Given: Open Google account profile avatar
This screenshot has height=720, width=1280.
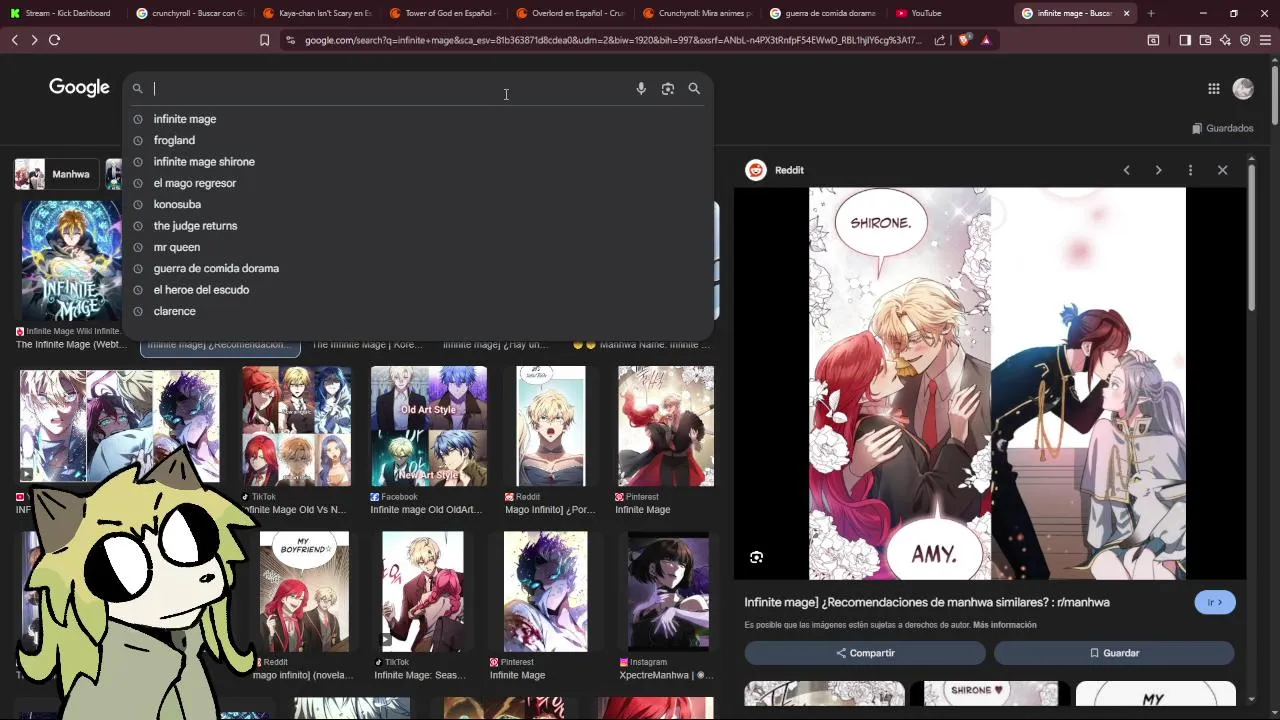Looking at the screenshot, I should (1243, 88).
